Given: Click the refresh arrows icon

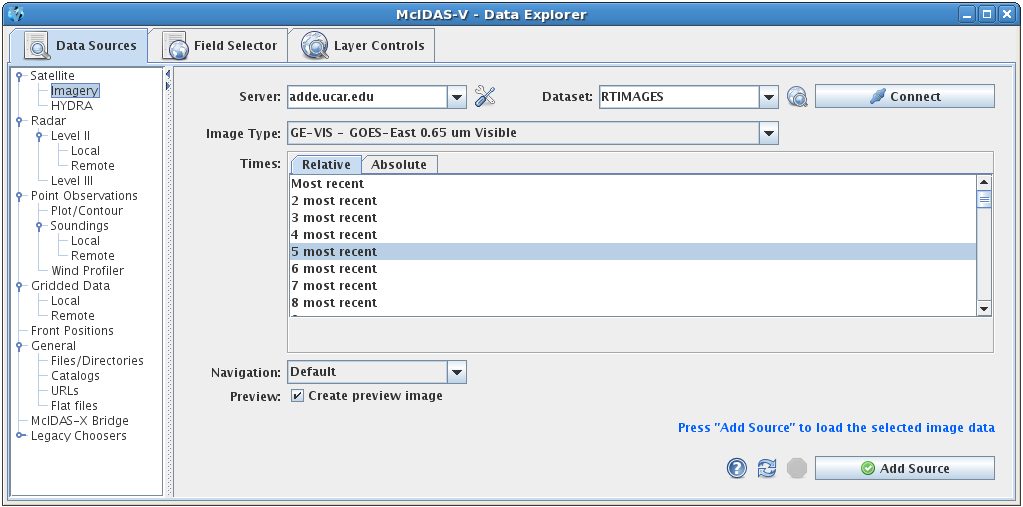Looking at the screenshot, I should coord(767,468).
